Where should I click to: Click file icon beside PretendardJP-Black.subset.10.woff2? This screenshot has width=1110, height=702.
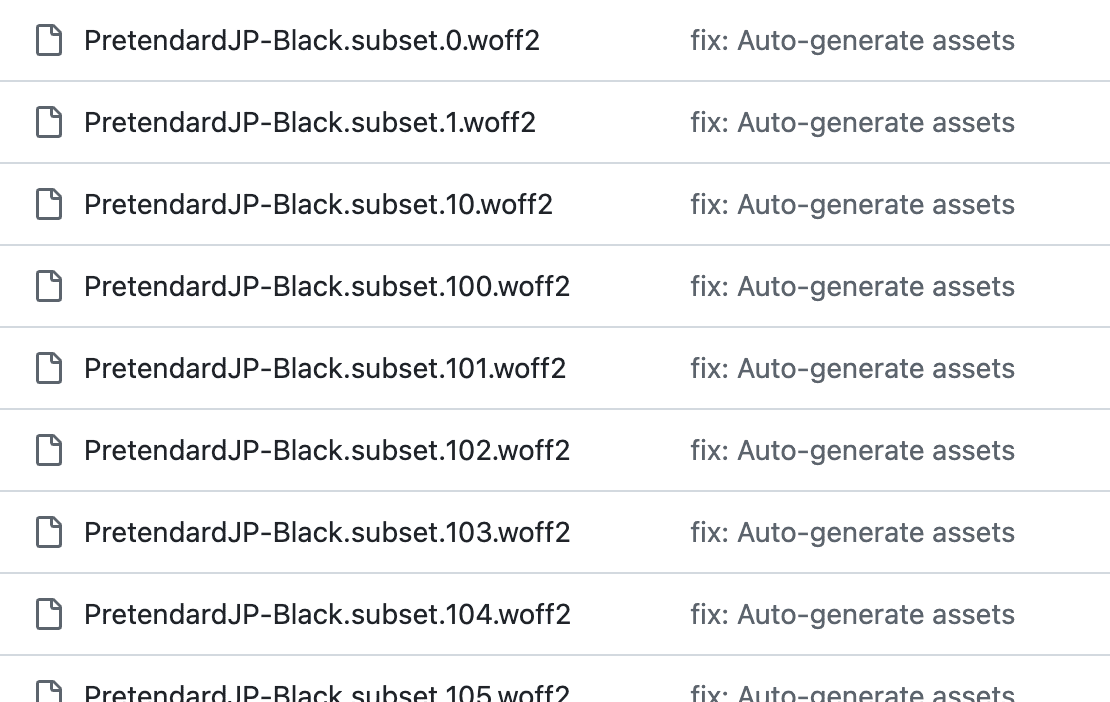[x=49, y=205]
